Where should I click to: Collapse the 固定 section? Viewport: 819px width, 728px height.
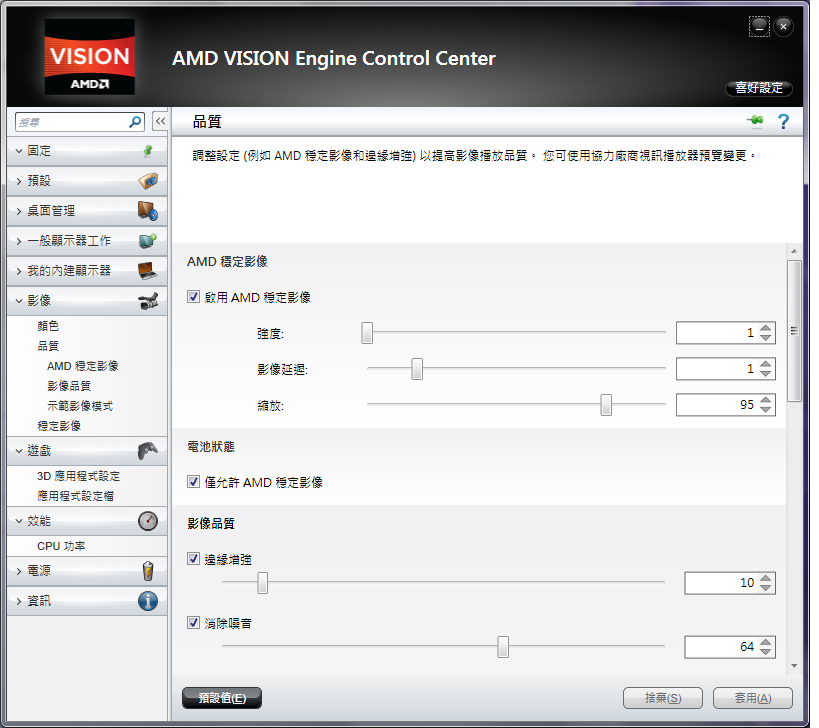(x=60, y=151)
